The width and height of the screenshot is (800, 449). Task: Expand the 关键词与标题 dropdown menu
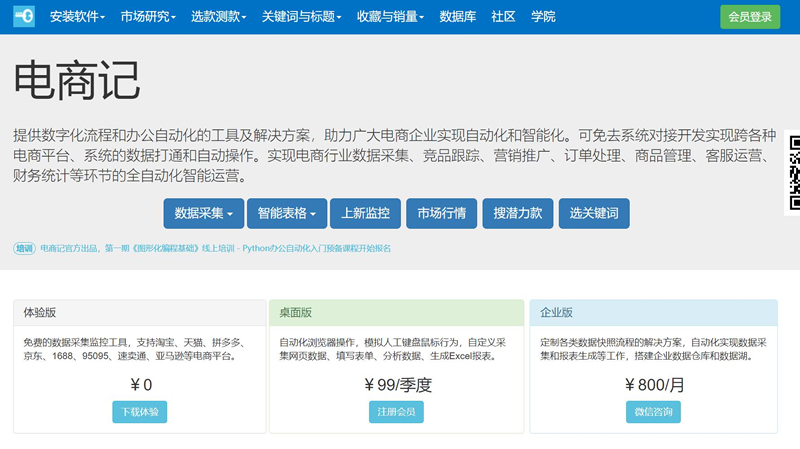click(302, 17)
